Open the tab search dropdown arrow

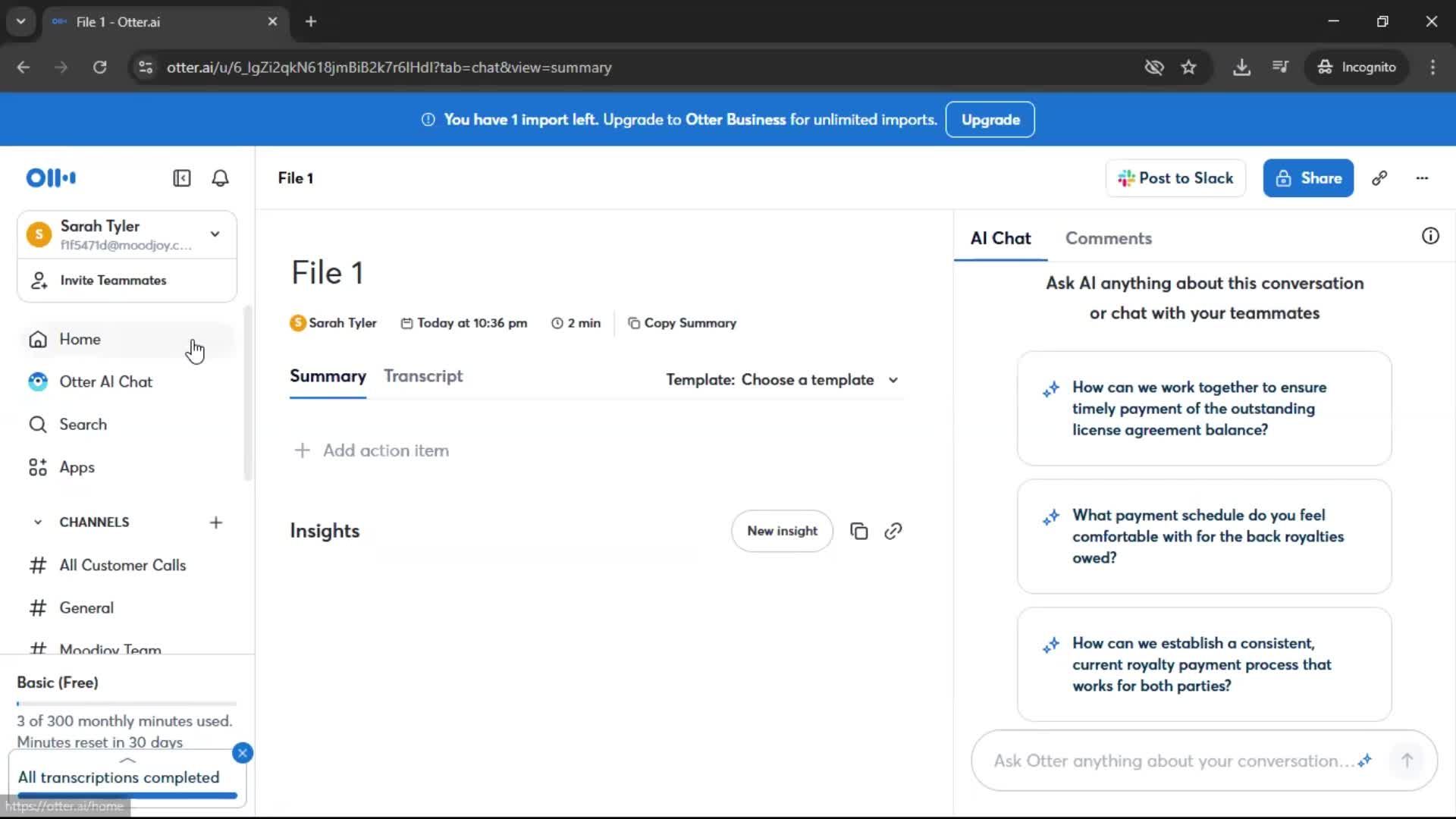[x=21, y=22]
